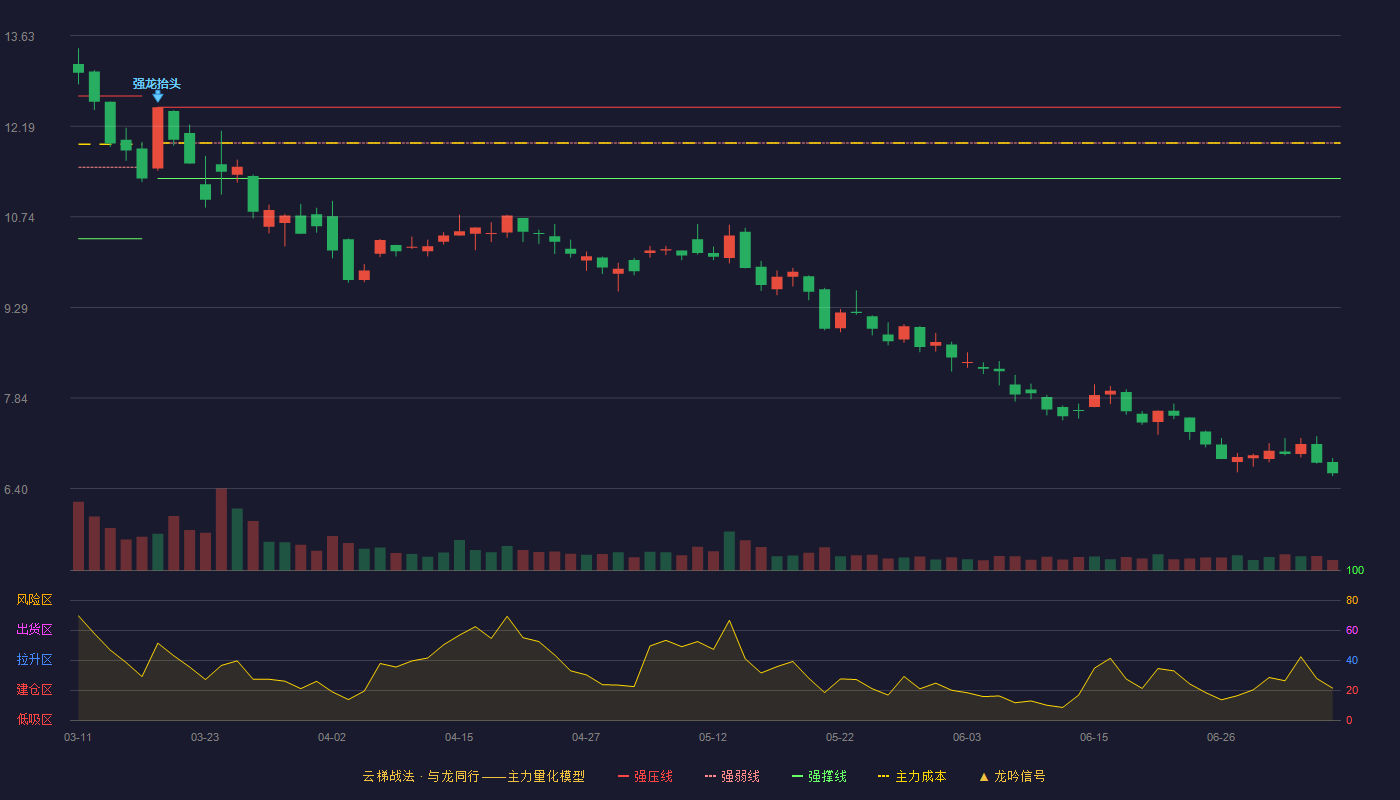Click the 12.19 price axis label
Image resolution: width=1400 pixels, height=800 pixels.
(x=19, y=128)
